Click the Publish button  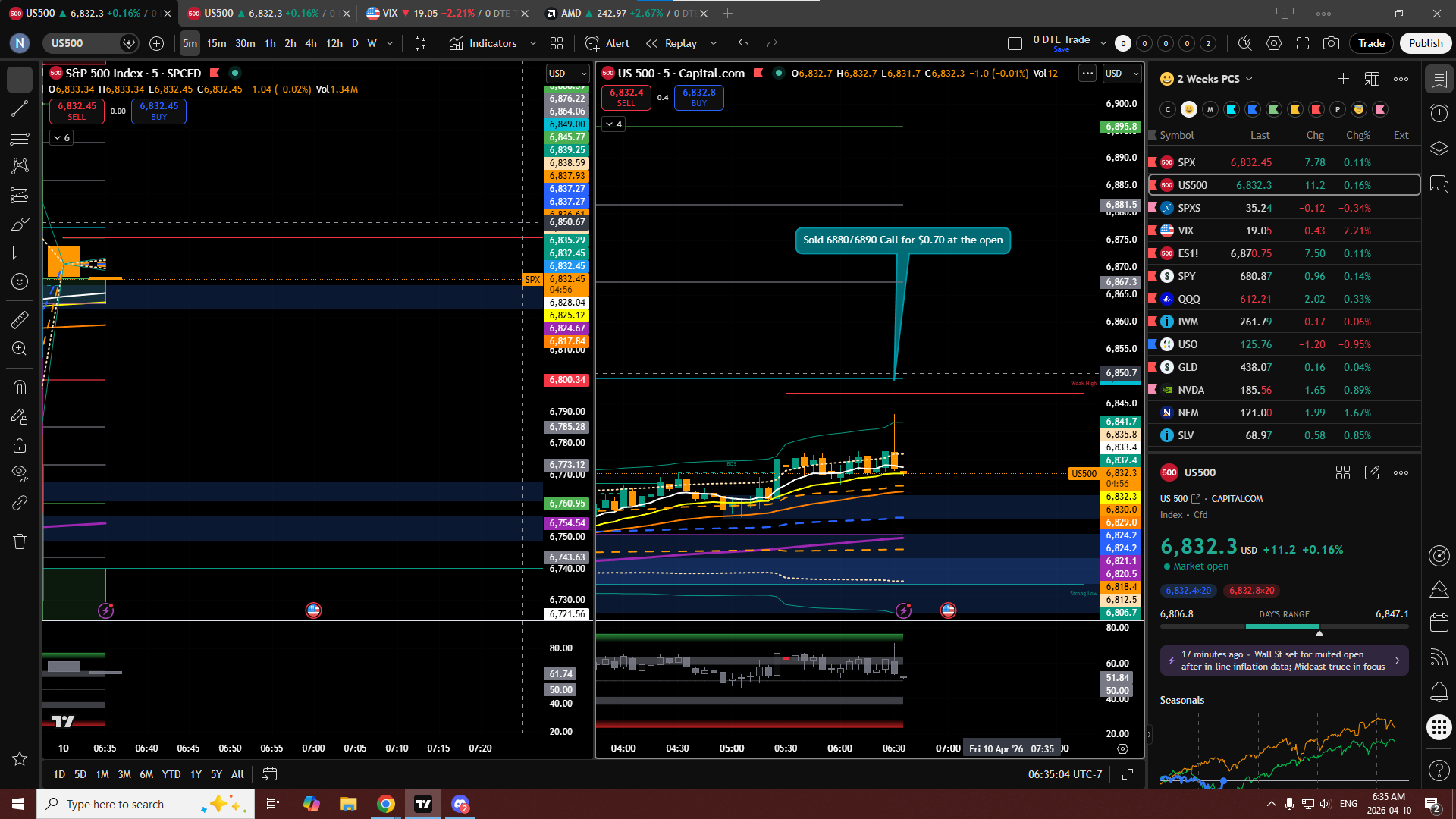point(1425,43)
